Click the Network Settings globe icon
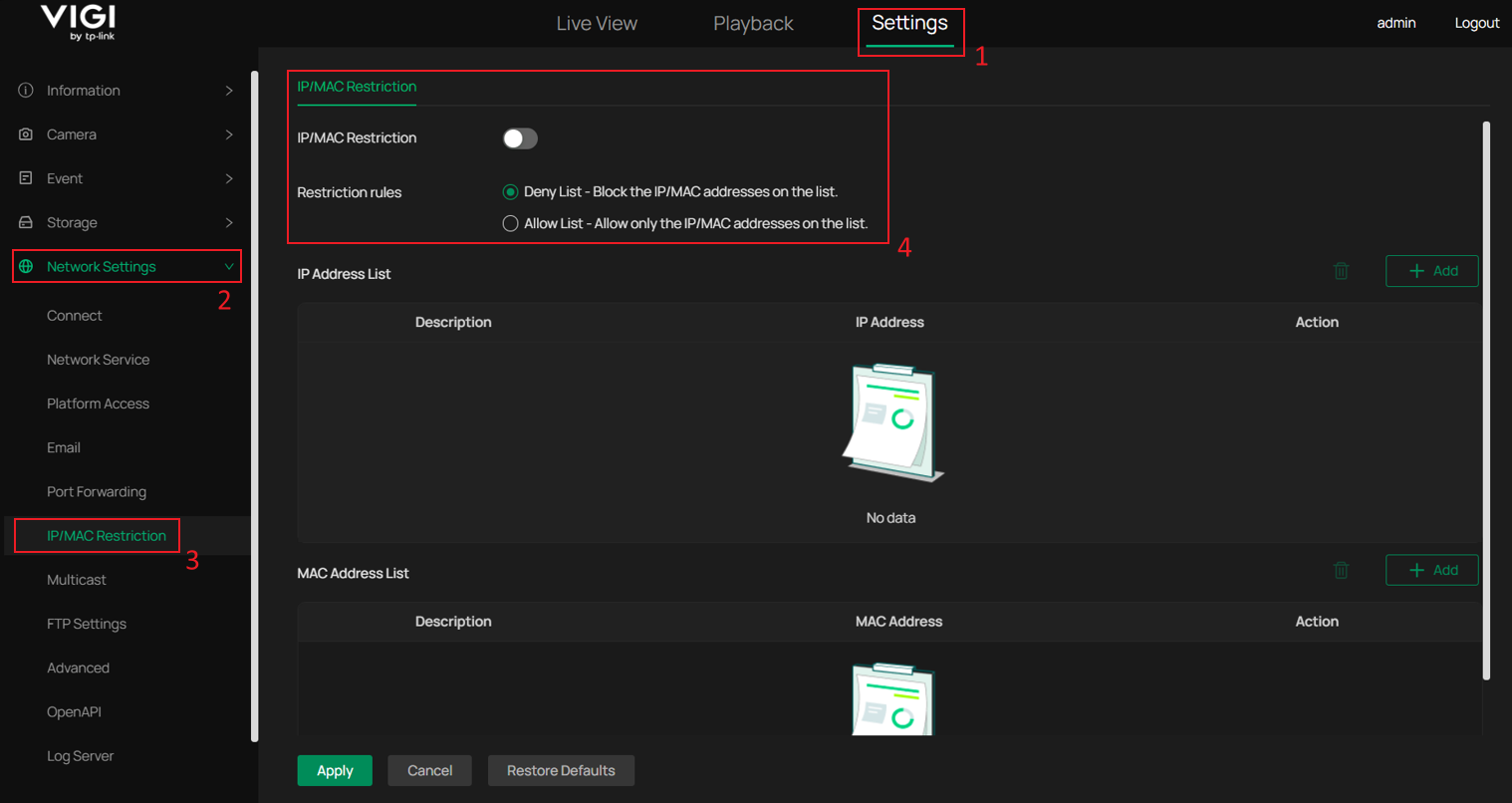This screenshot has width=1512, height=803. 26,266
